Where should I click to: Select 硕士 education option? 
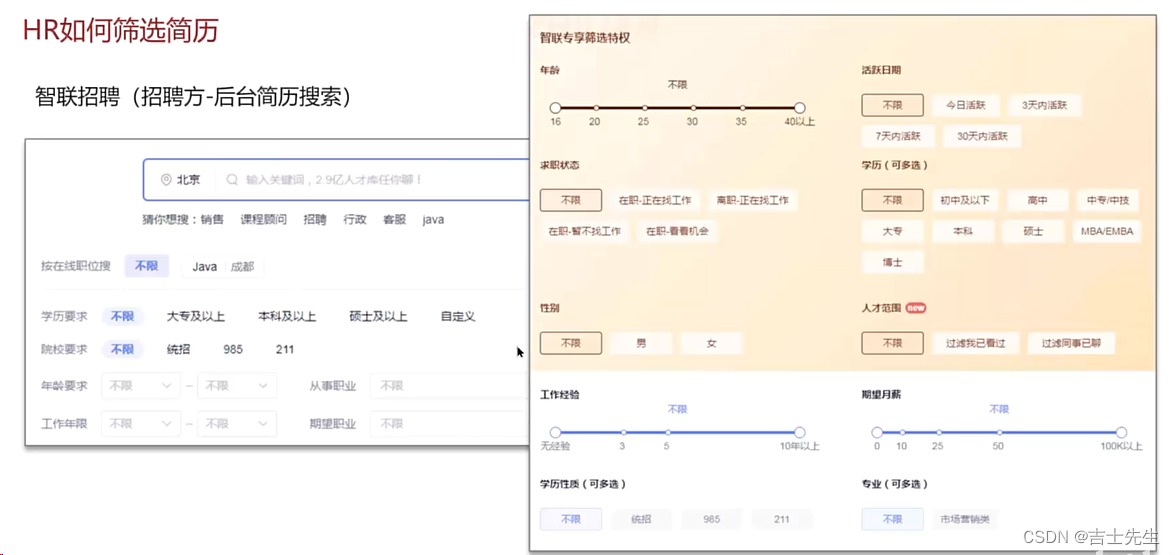(x=1033, y=231)
